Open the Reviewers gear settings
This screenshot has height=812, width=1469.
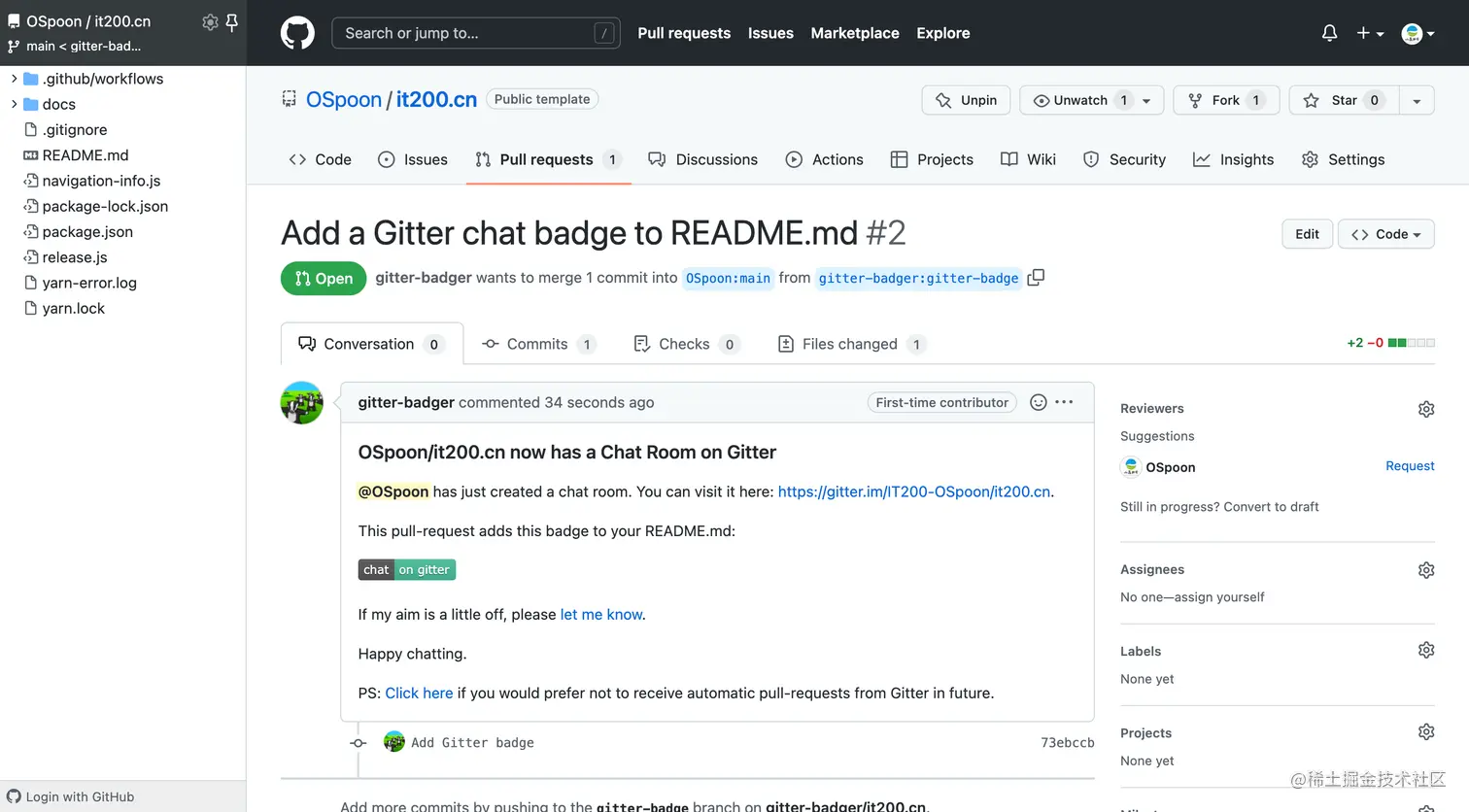pyautogui.click(x=1425, y=409)
